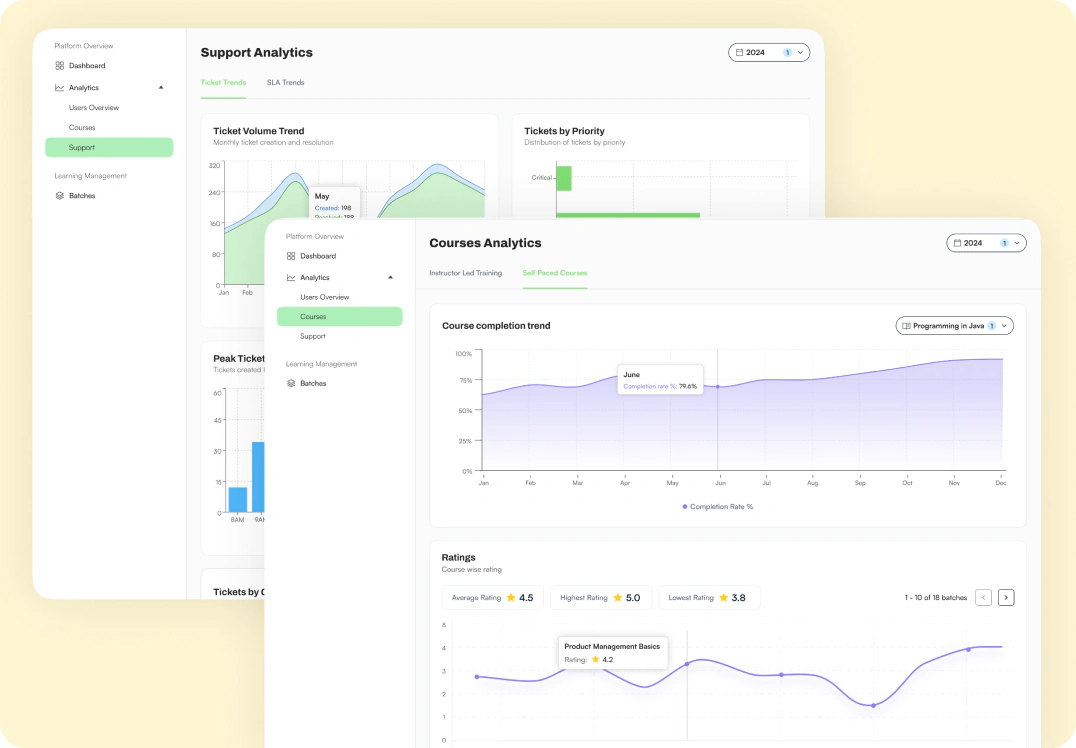
Task: Click the May tooltip in Ticket Volume chart
Action: [334, 202]
